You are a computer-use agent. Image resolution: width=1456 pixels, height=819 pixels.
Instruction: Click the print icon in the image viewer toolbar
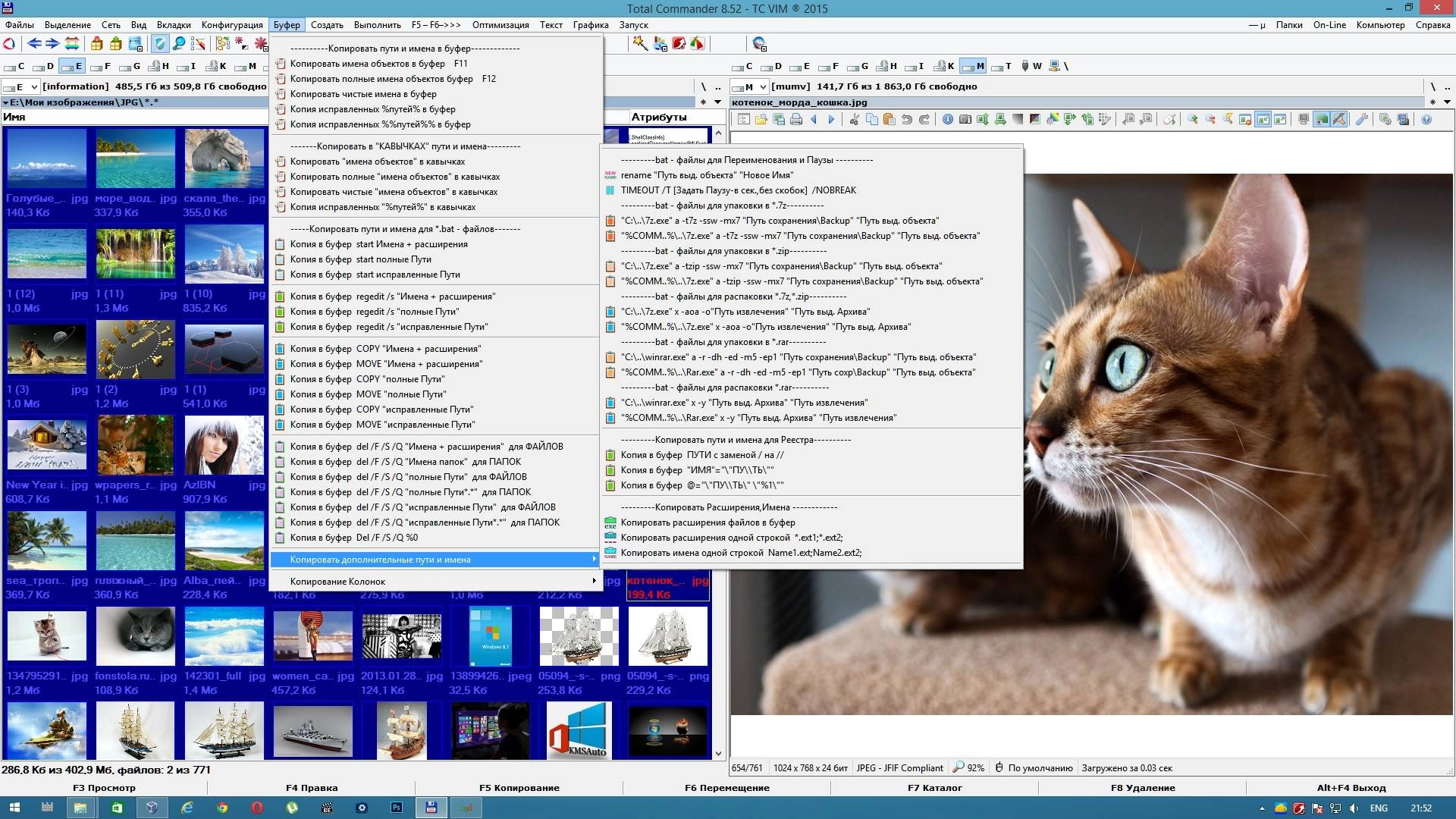(795, 119)
